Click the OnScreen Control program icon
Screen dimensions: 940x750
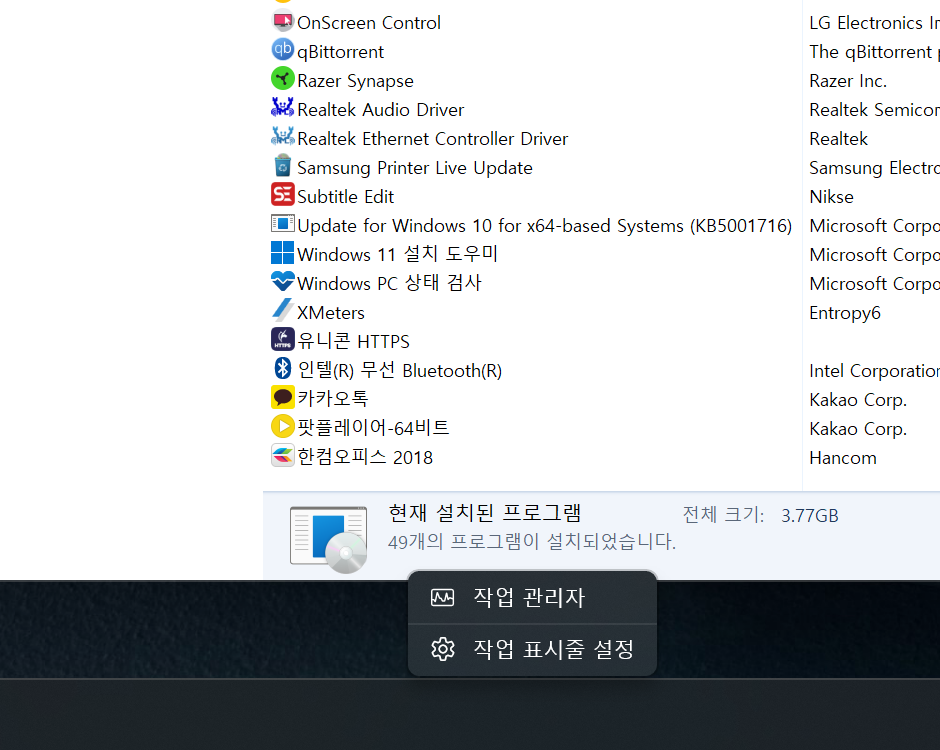point(282,21)
